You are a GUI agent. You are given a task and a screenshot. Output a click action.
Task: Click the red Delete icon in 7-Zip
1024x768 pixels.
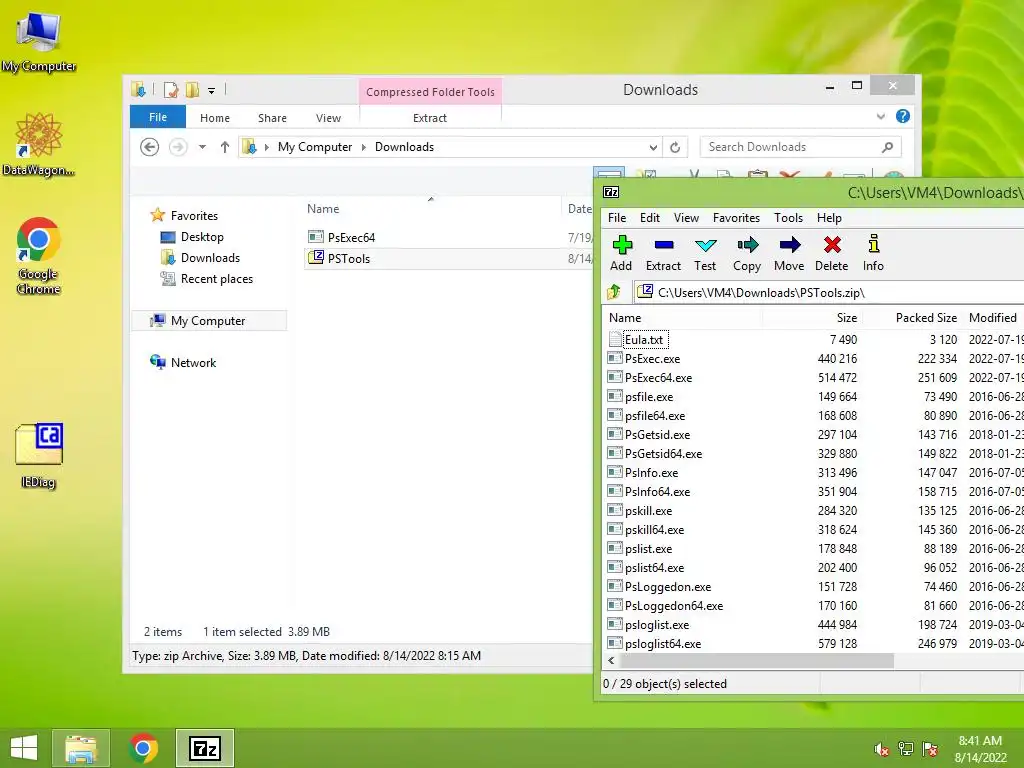(832, 253)
